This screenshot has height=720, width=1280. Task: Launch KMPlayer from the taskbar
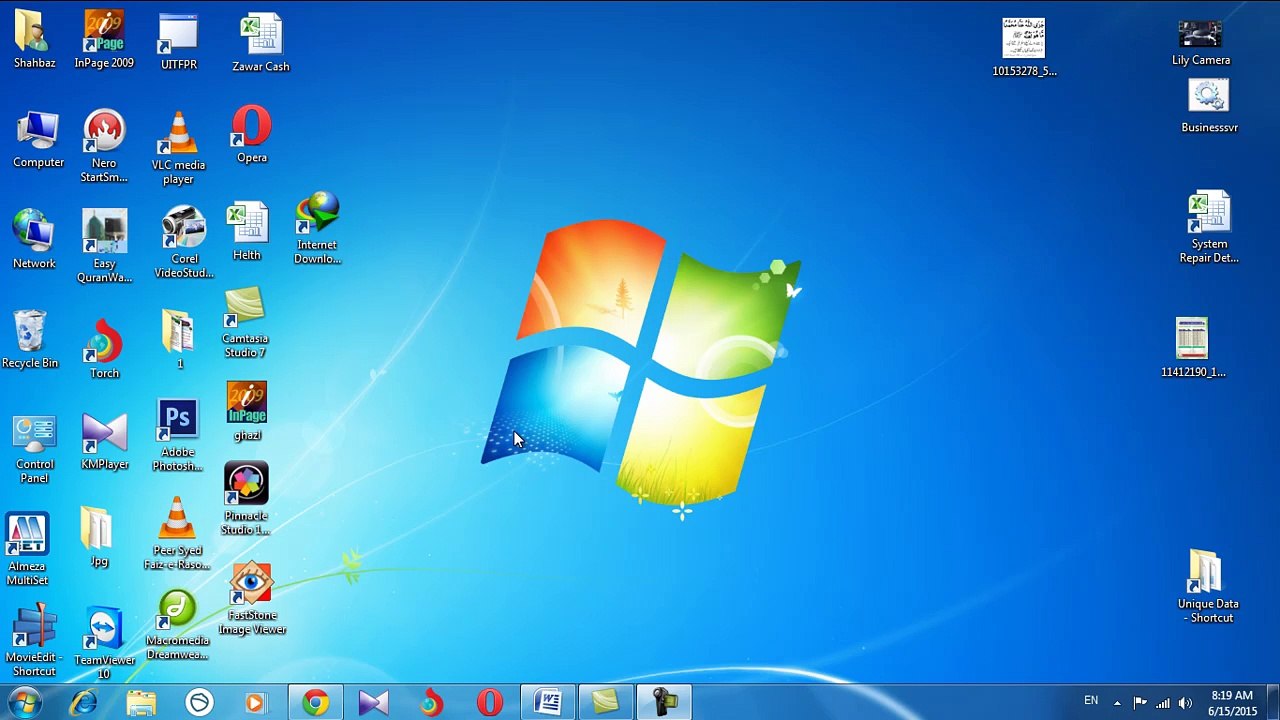[x=373, y=703]
